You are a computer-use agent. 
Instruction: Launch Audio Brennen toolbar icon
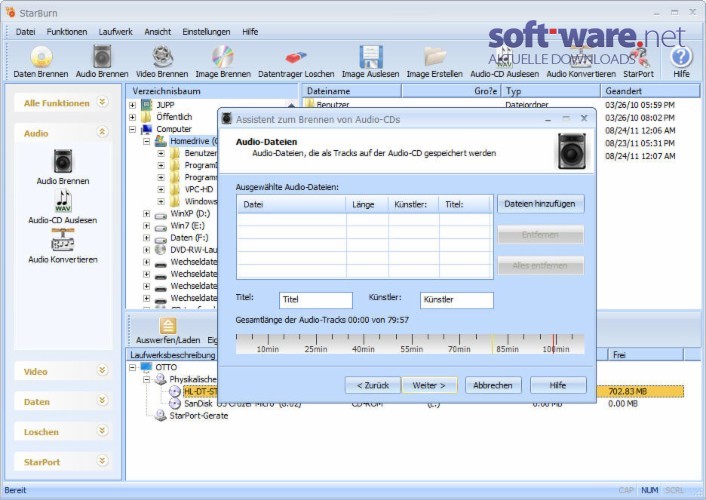point(102,57)
